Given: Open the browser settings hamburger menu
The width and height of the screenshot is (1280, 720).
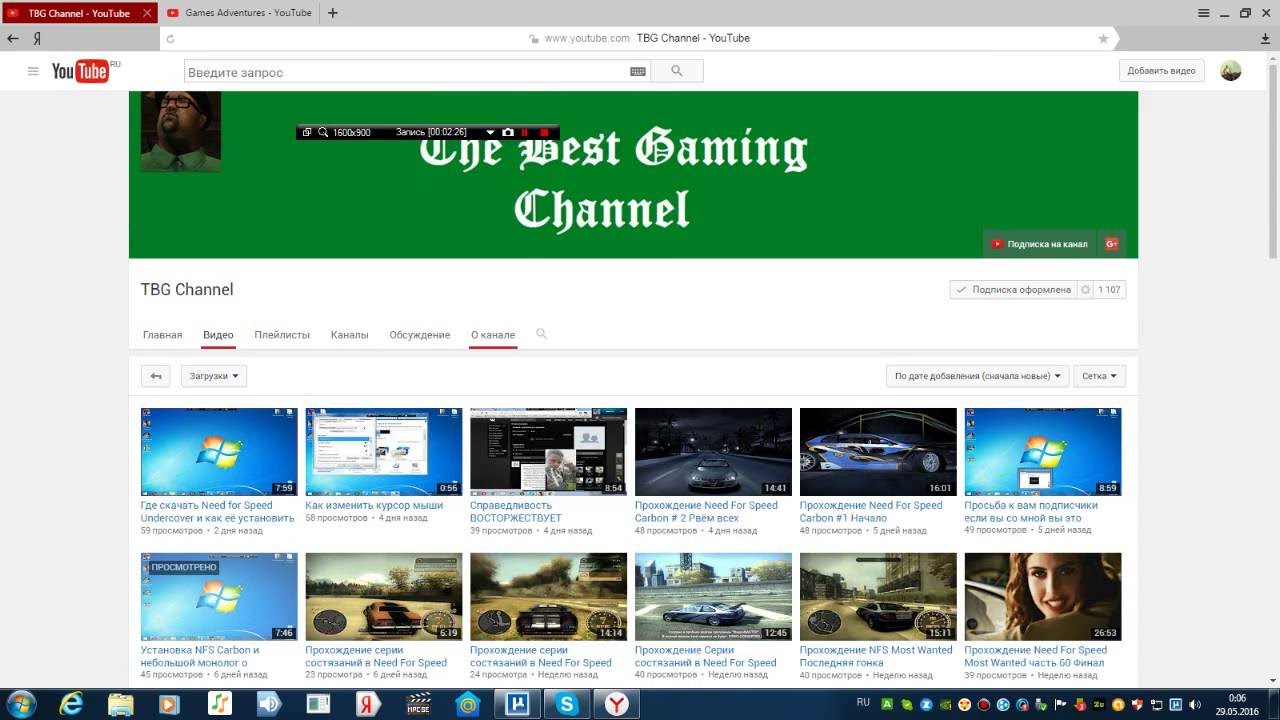Looking at the screenshot, I should 1205,13.
